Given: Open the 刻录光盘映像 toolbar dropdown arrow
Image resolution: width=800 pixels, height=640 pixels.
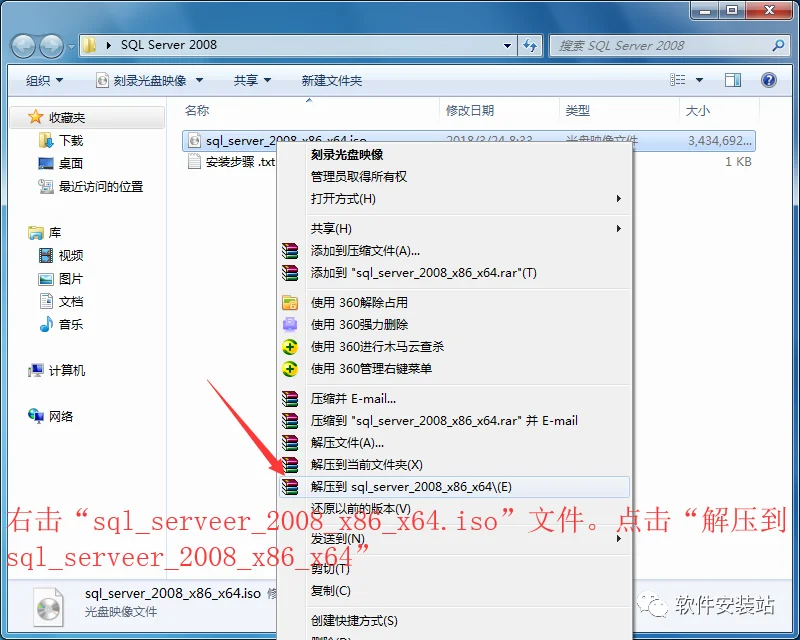Looking at the screenshot, I should coord(199,81).
